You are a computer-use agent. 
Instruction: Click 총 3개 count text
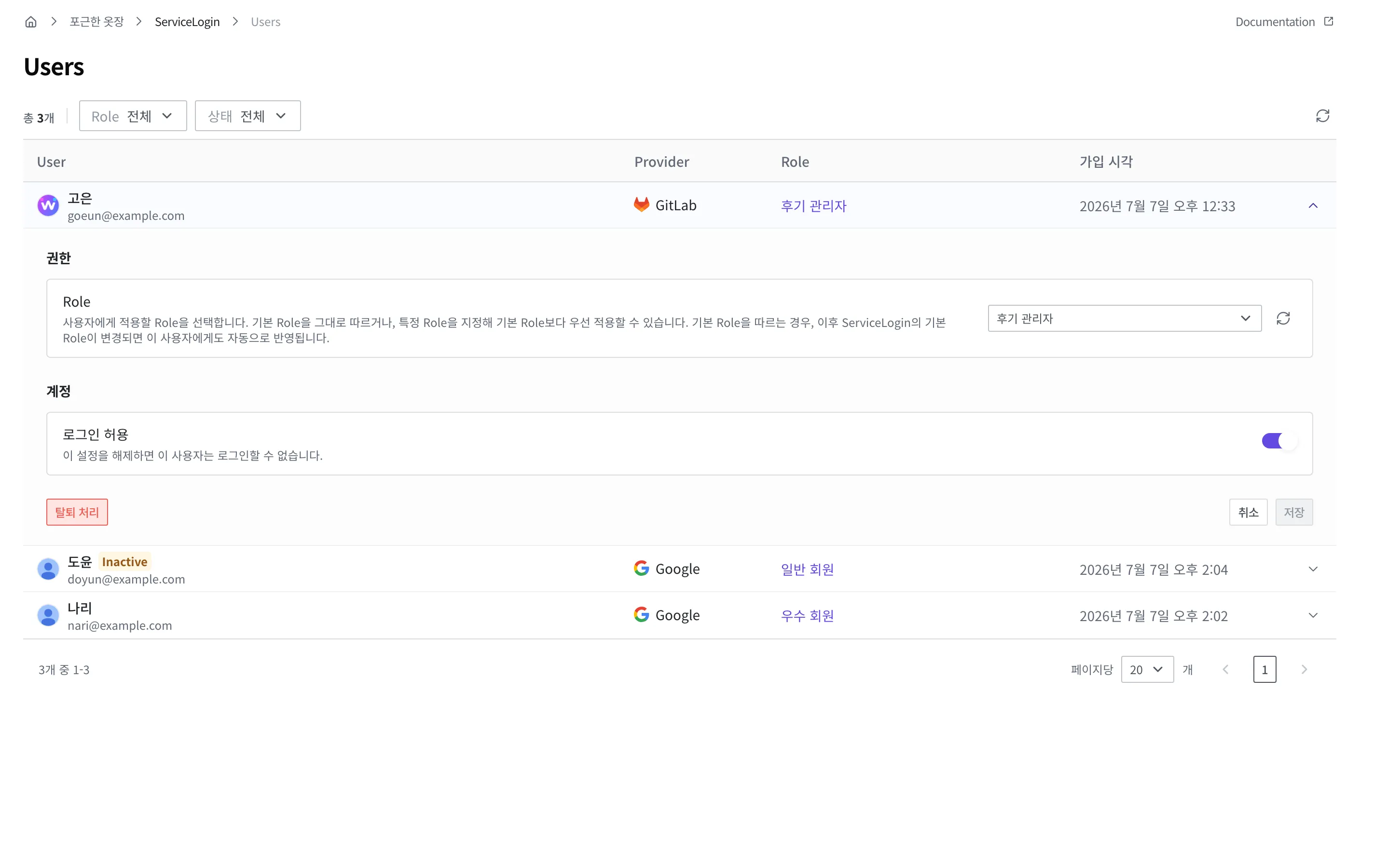pyautogui.click(x=39, y=118)
